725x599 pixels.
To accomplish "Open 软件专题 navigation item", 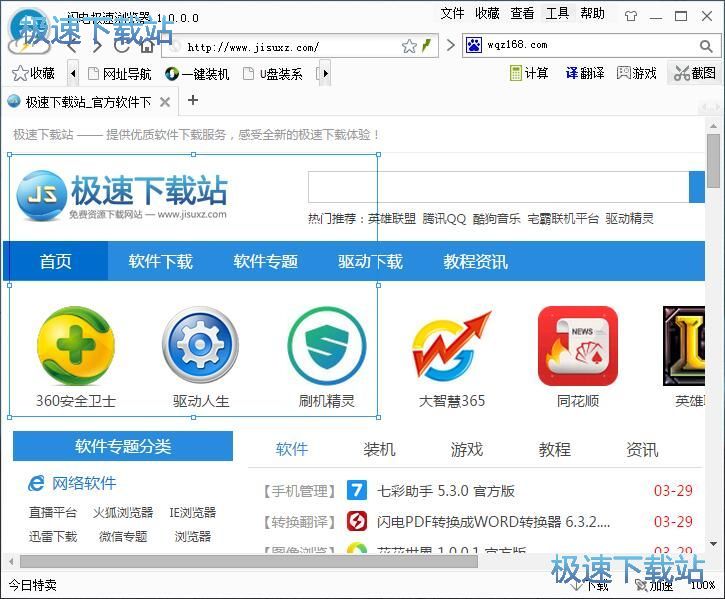I will tap(265, 261).
